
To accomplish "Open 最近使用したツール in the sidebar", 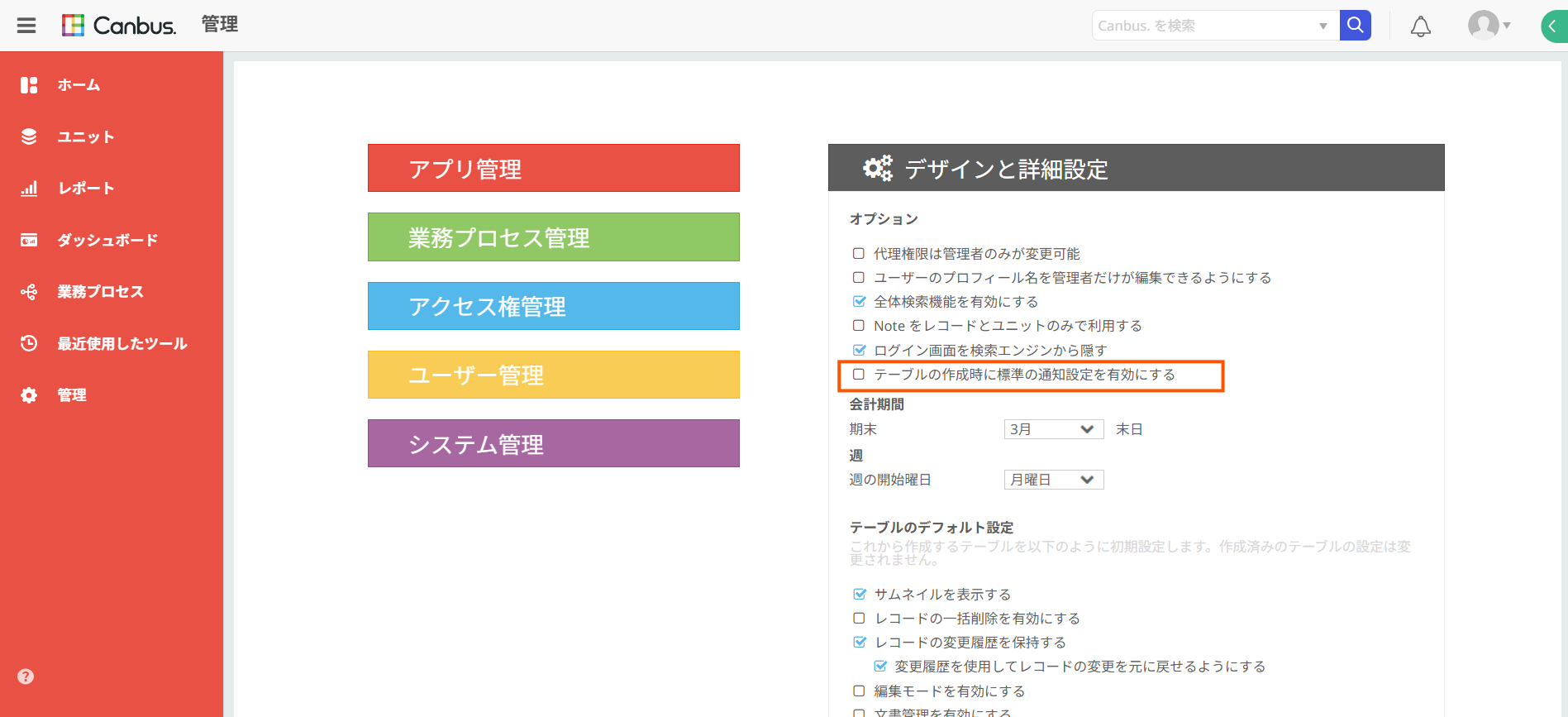I will pos(122,343).
